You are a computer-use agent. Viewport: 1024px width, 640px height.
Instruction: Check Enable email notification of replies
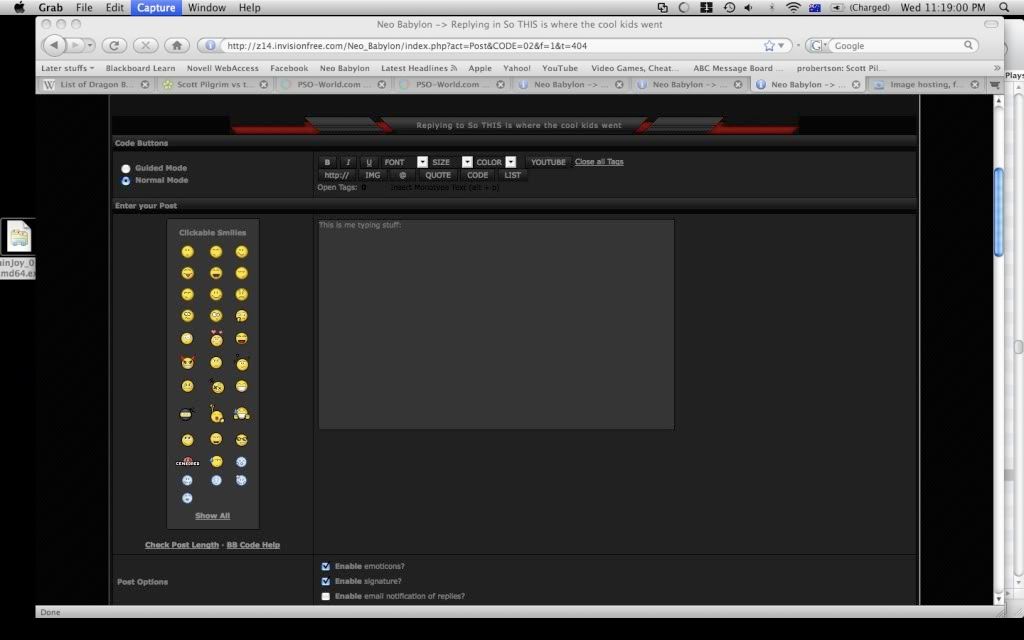click(325, 596)
